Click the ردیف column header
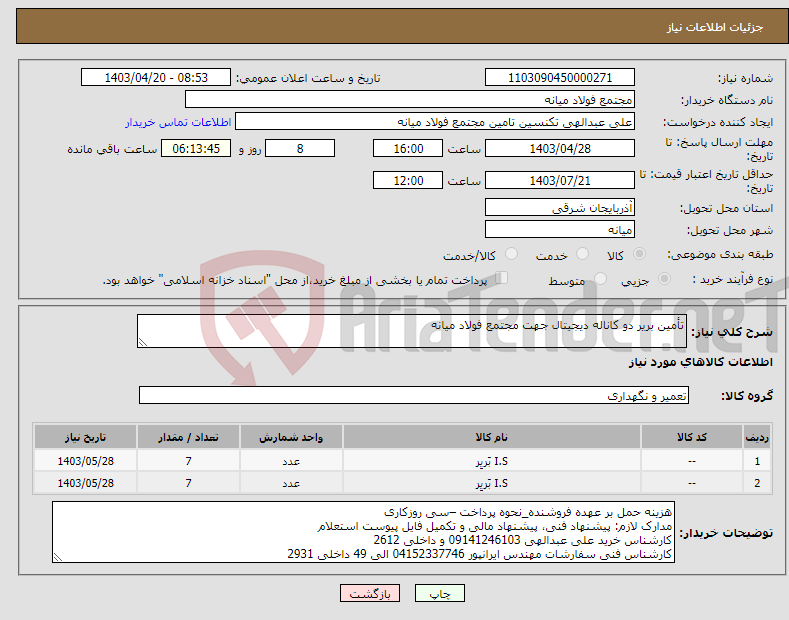 point(757,437)
